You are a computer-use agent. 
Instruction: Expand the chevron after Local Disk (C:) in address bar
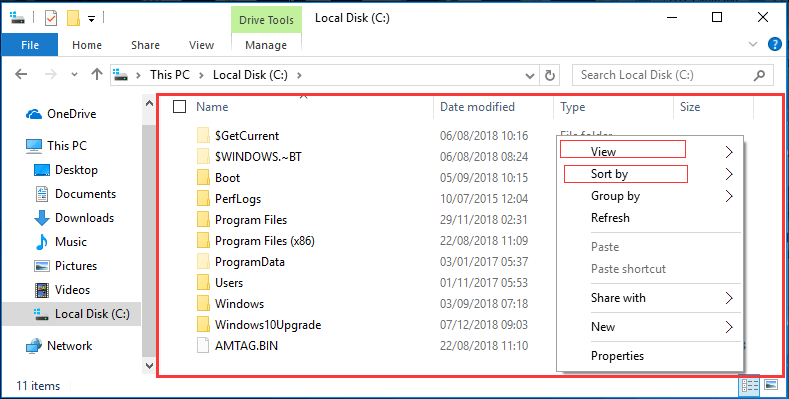coord(299,75)
